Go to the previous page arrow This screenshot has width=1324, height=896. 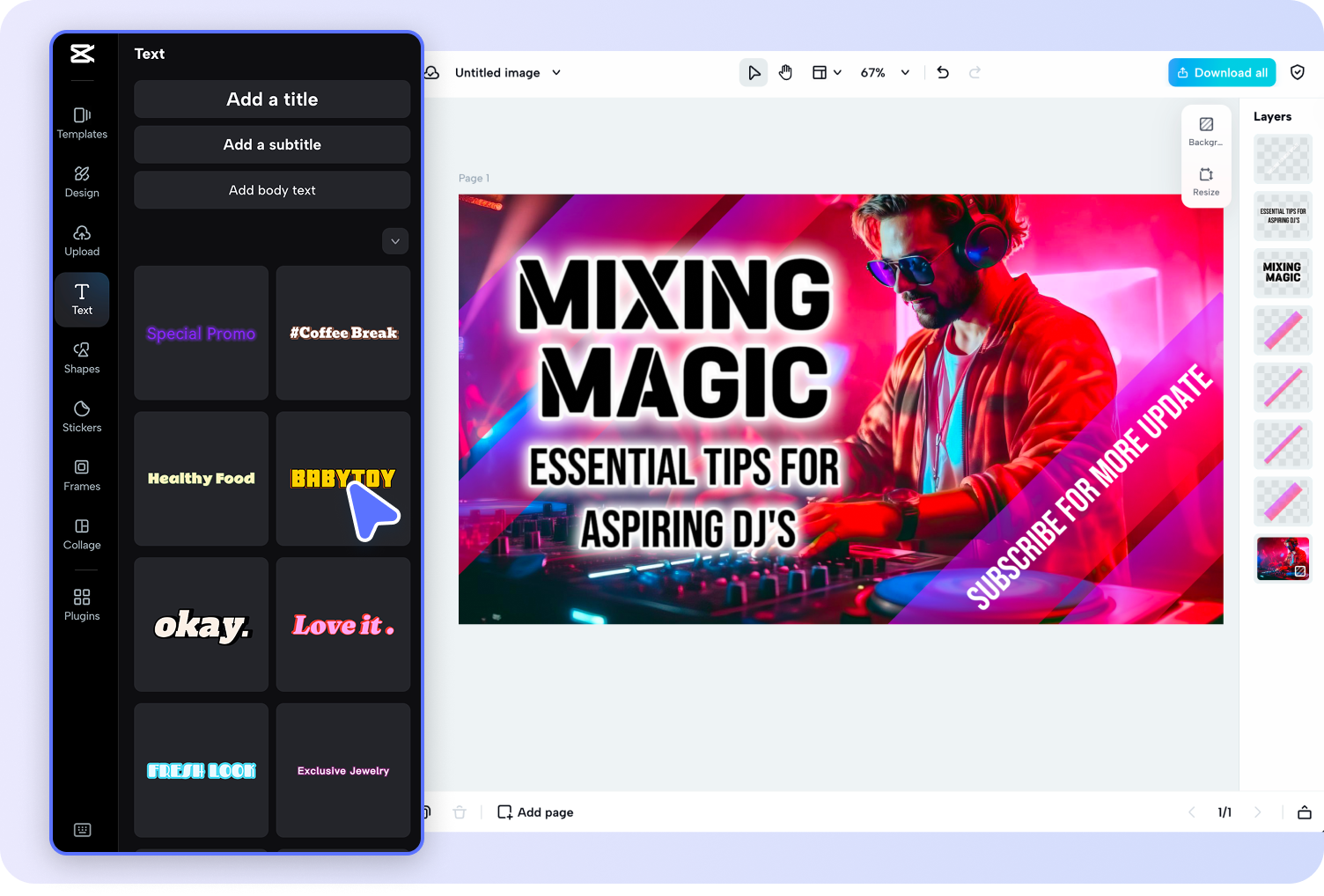coord(1192,812)
